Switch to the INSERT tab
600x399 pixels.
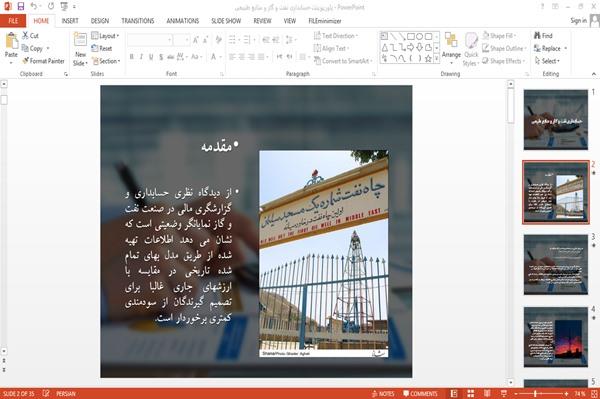pyautogui.click(x=70, y=21)
